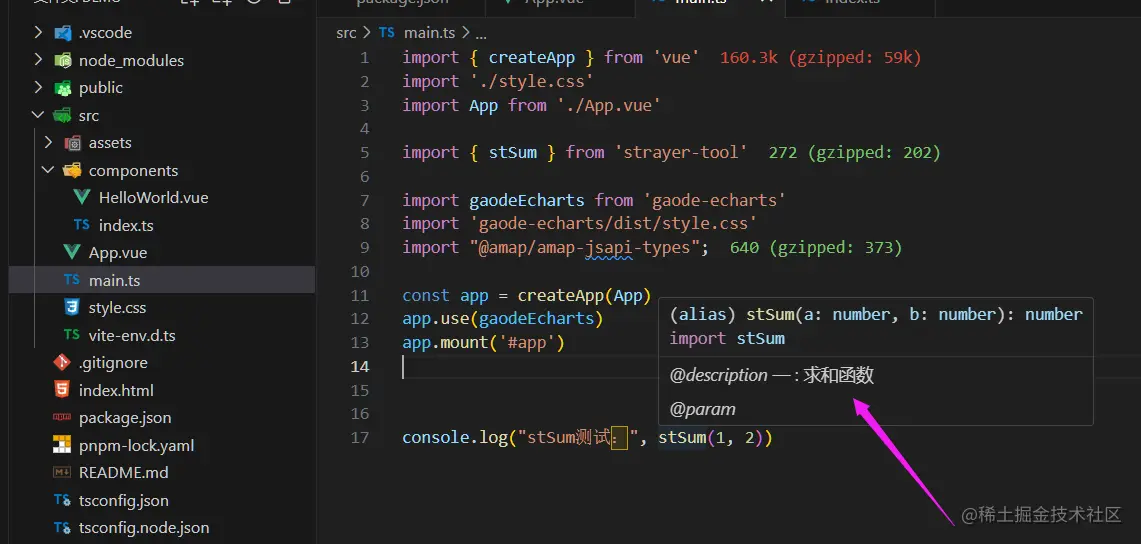The width and height of the screenshot is (1141, 544).
Task: Click the Vue icon beside HelloWorld.vue
Action: [82, 198]
